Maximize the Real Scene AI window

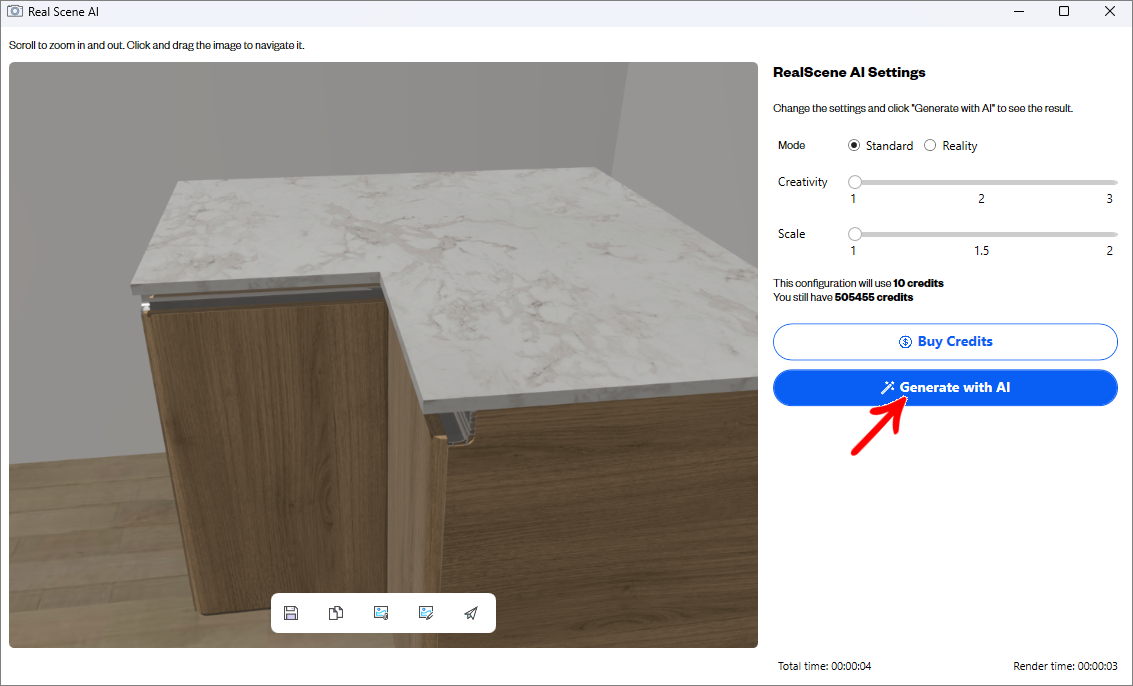1064,12
